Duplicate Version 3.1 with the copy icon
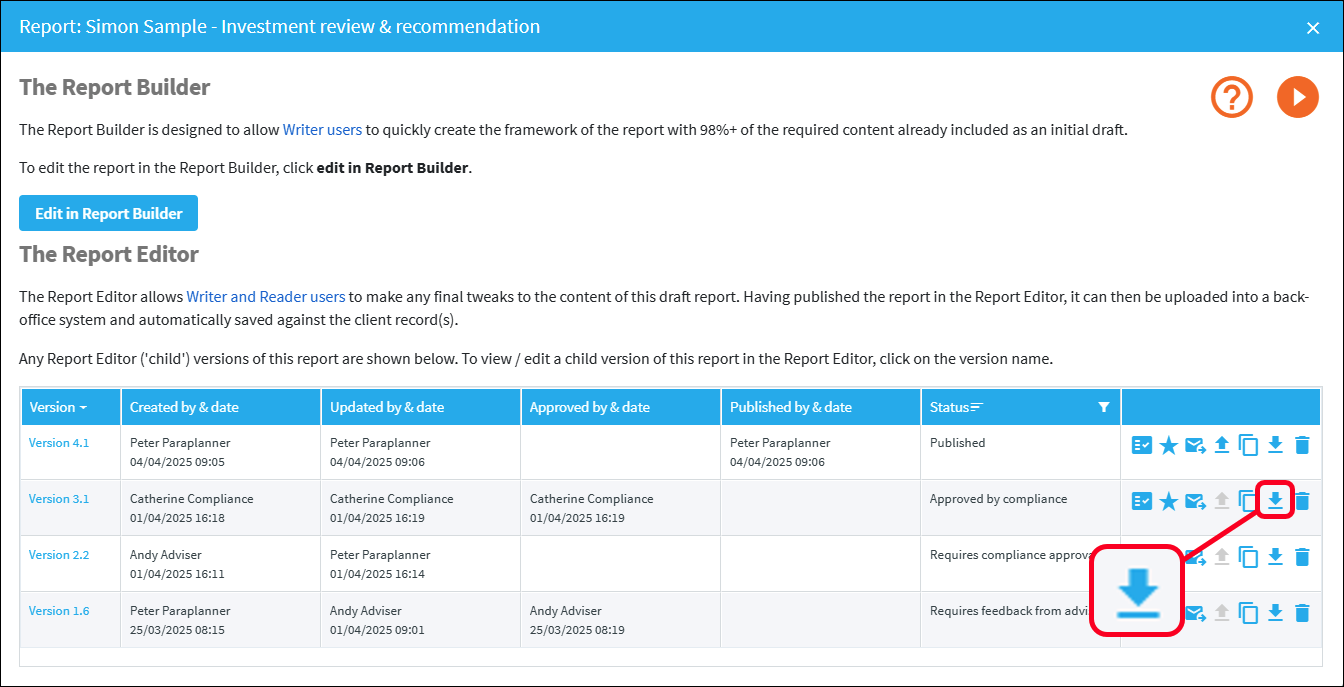Viewport: 1344px width, 687px height. (1247, 501)
